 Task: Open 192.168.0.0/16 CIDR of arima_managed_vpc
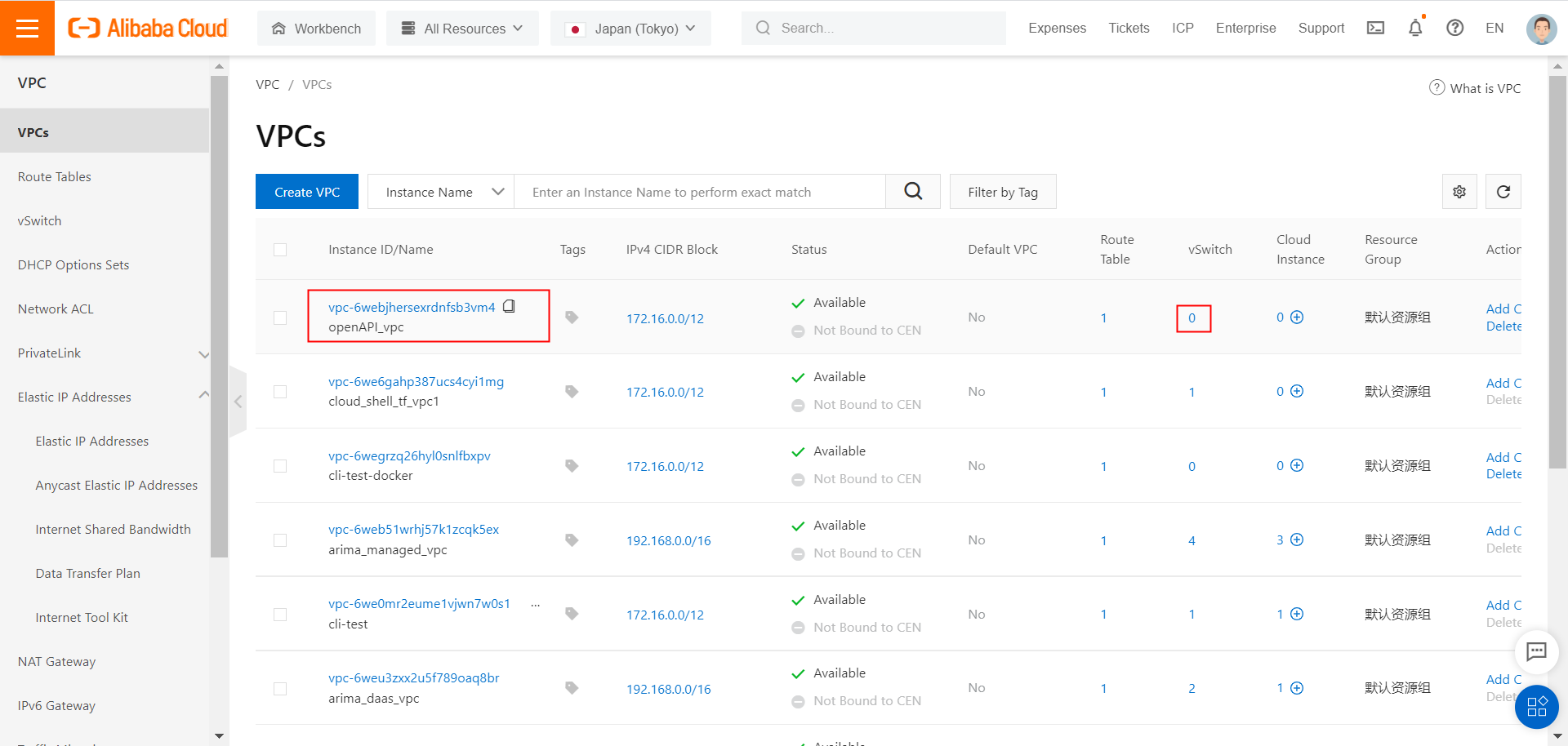pyautogui.click(x=668, y=540)
